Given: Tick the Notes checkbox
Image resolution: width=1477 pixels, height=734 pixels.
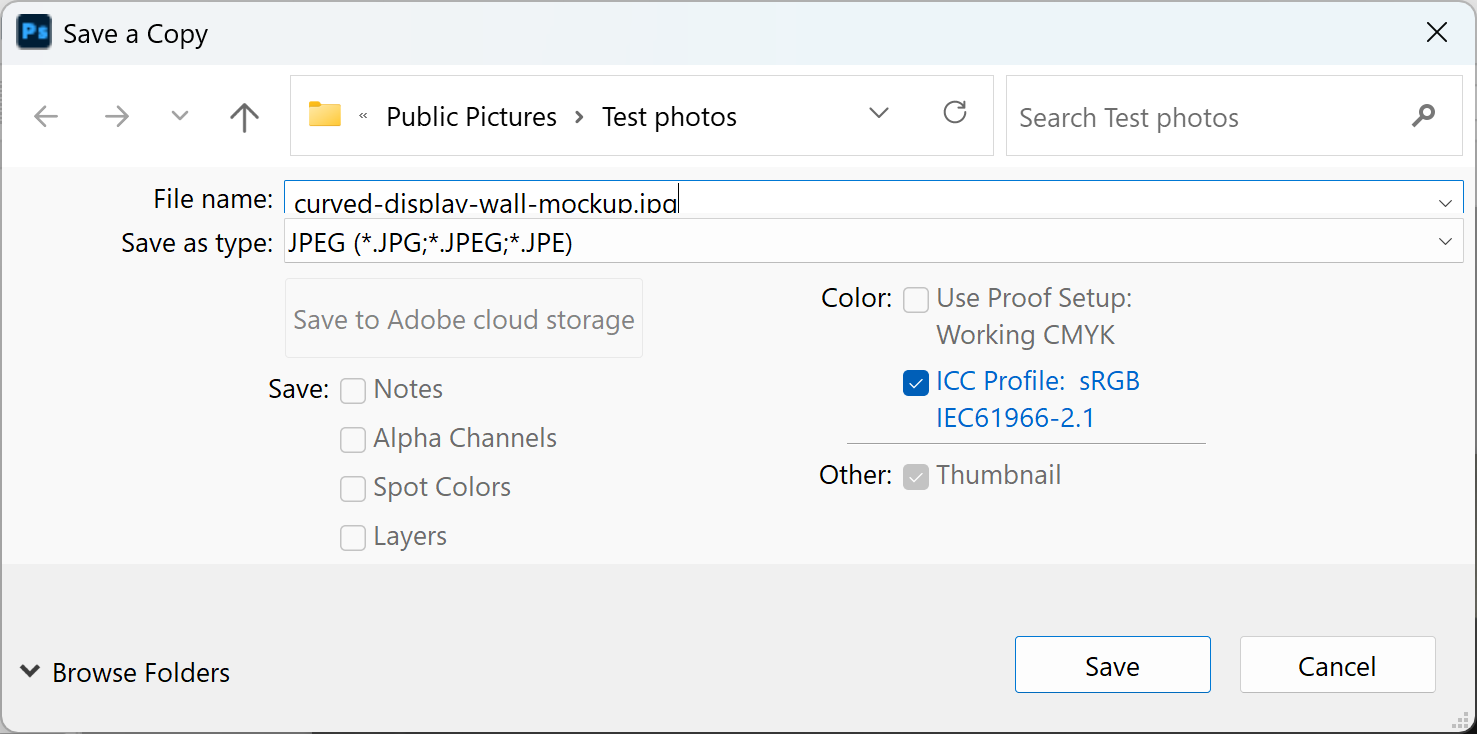Looking at the screenshot, I should (353, 390).
